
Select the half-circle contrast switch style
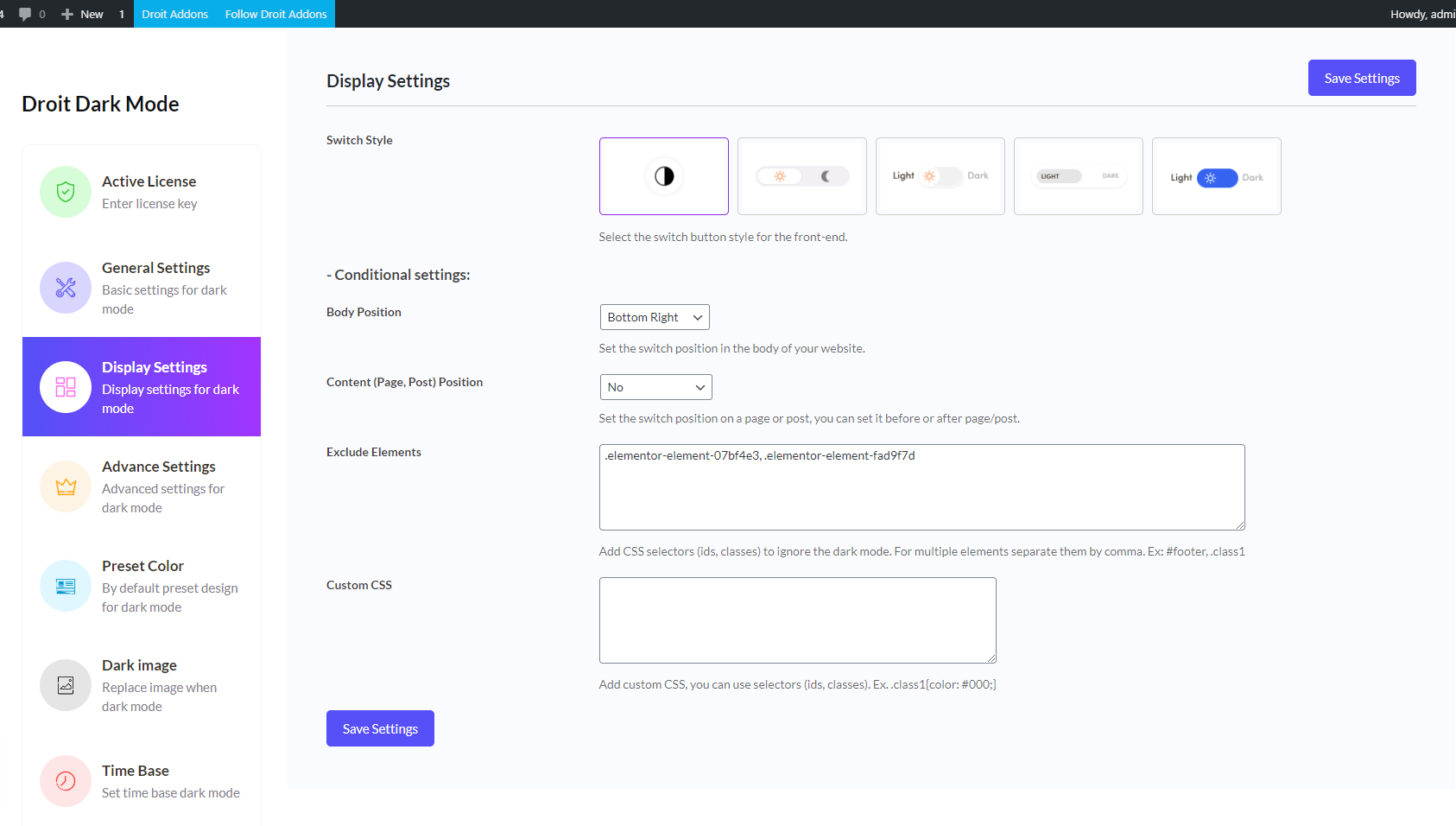pos(664,176)
